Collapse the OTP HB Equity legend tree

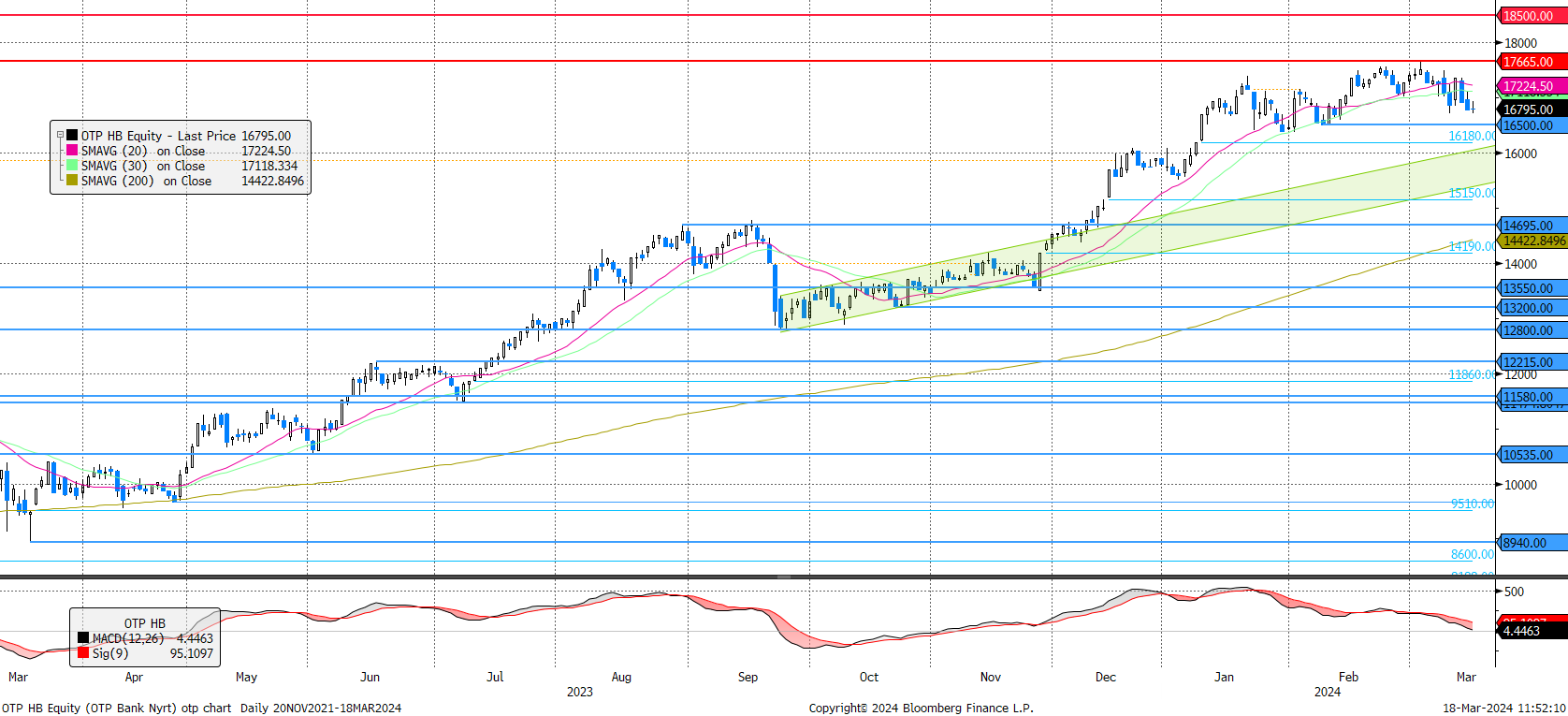61,135
